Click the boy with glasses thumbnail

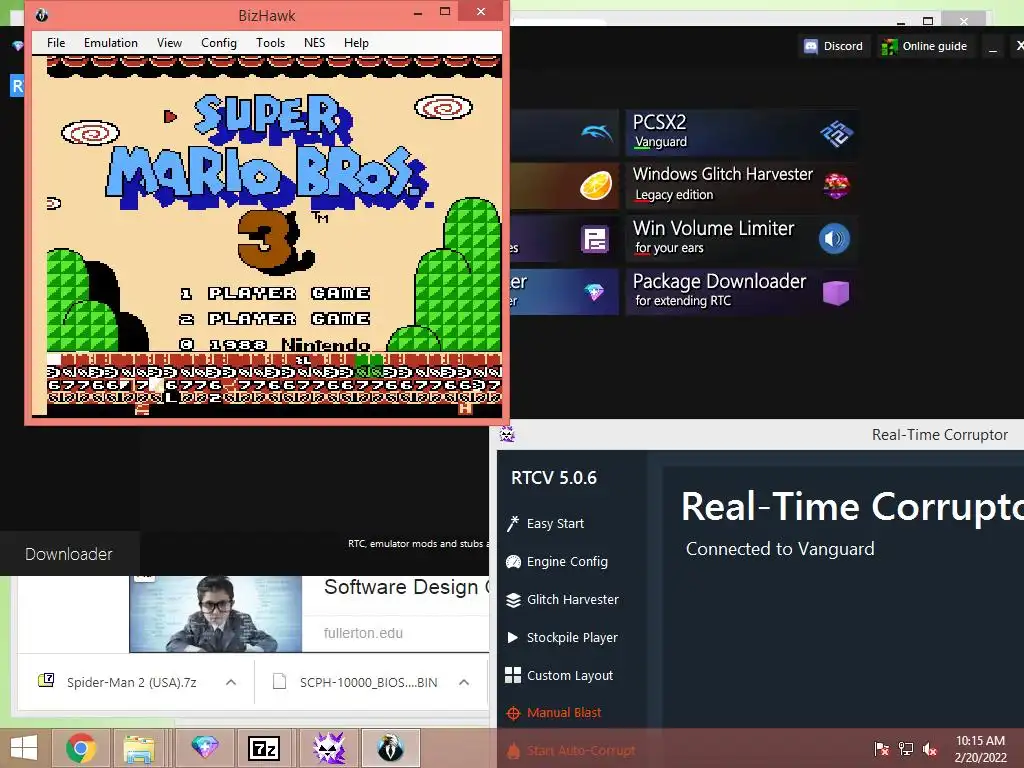point(216,614)
